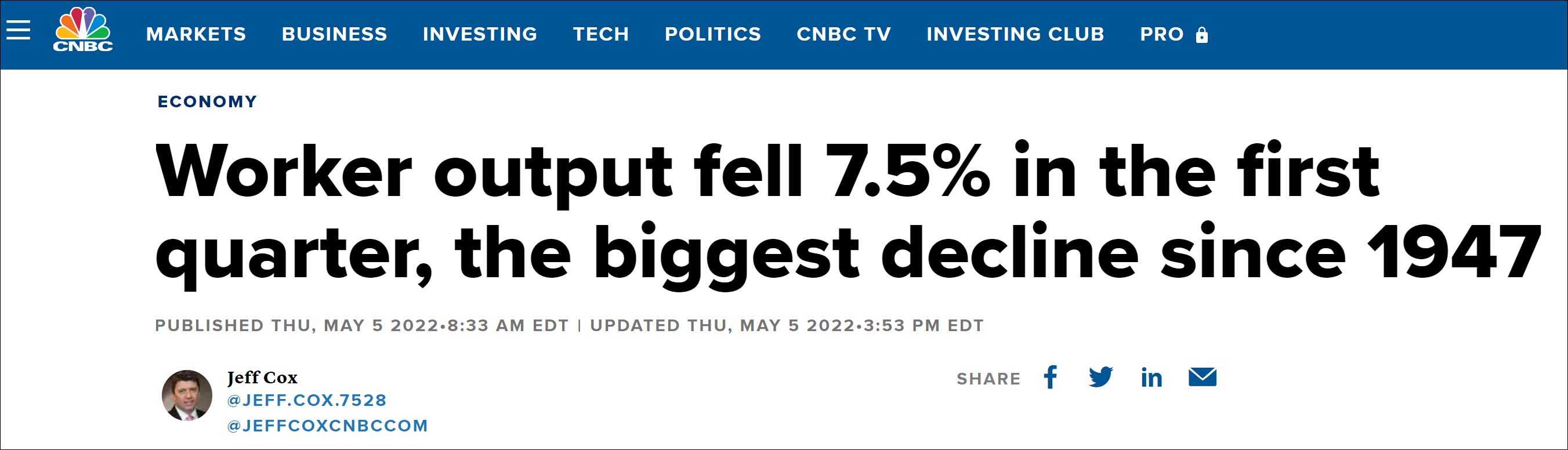Click Jeff Cox's author photo

coord(187,395)
